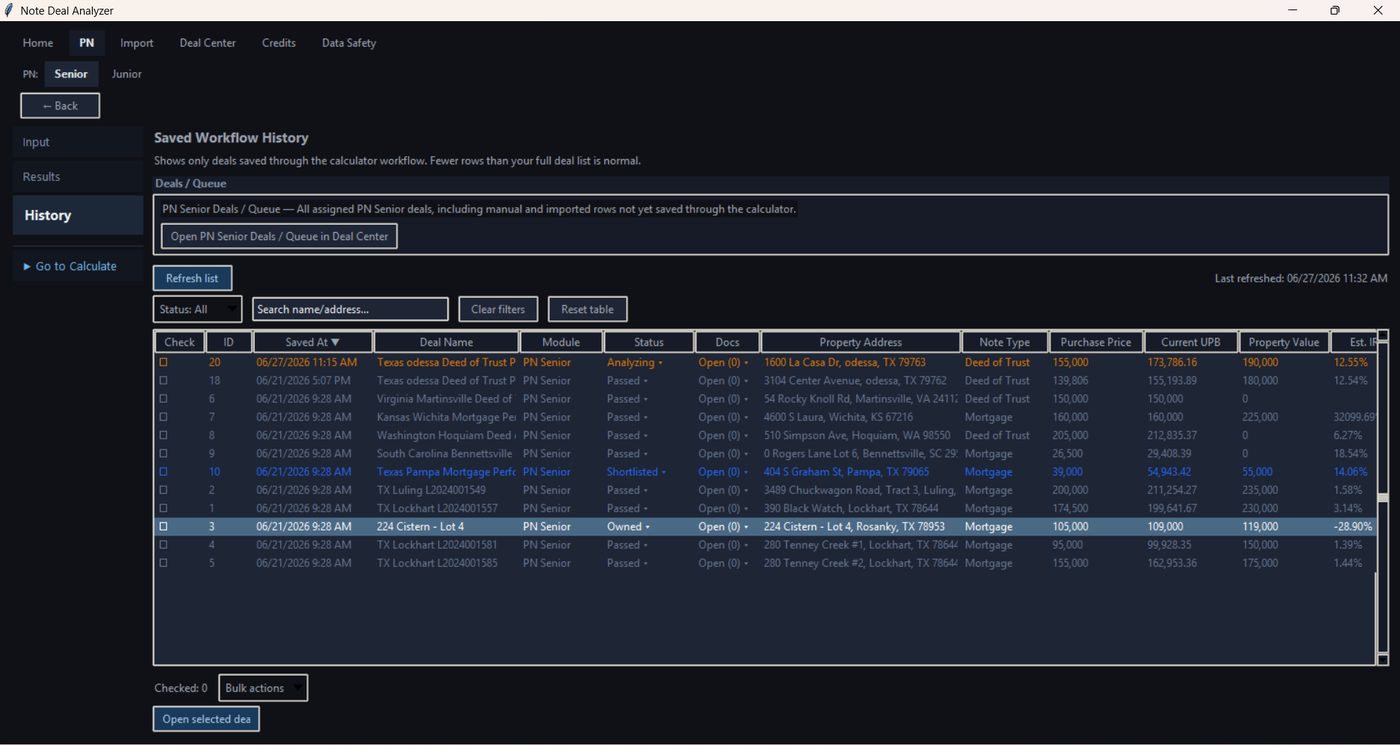Select the PN tab

(87, 43)
